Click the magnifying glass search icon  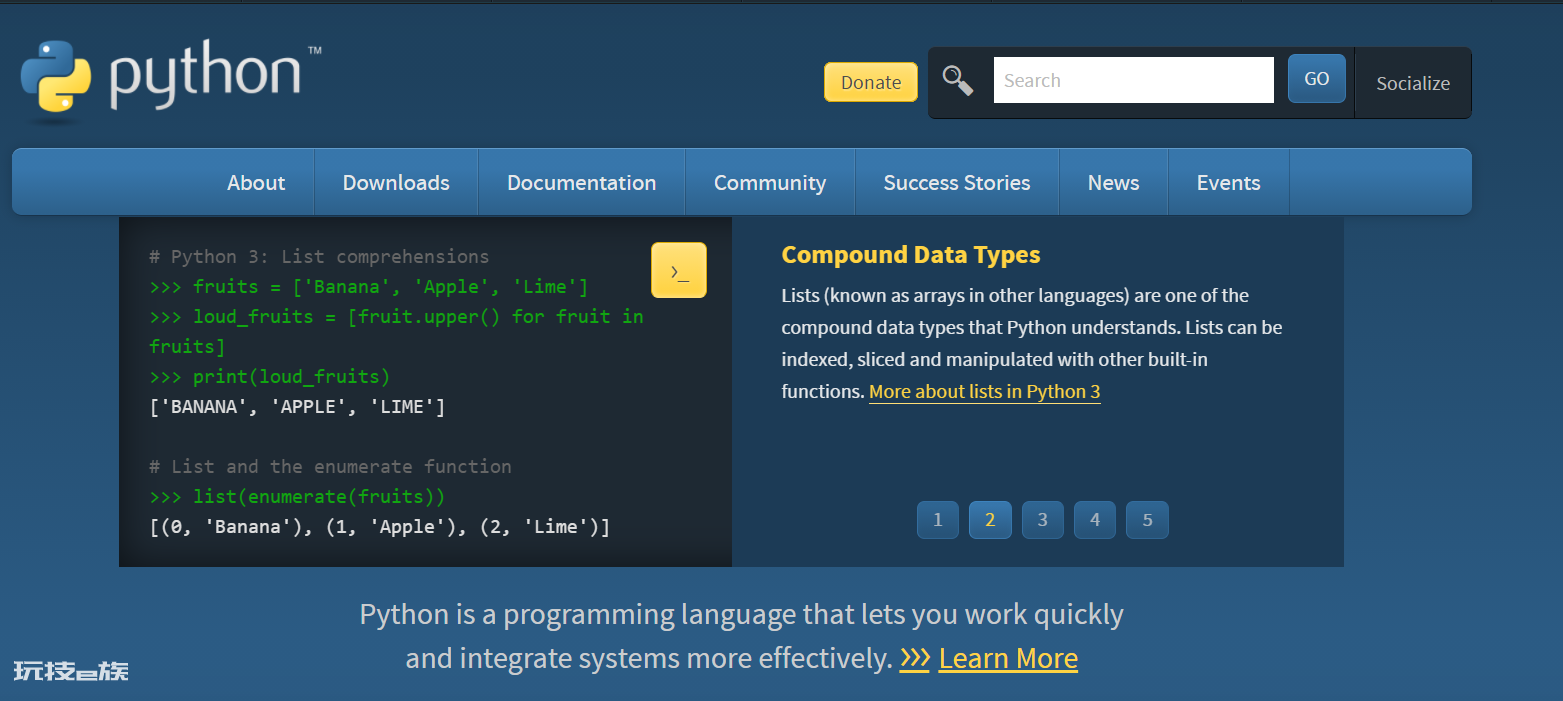958,80
